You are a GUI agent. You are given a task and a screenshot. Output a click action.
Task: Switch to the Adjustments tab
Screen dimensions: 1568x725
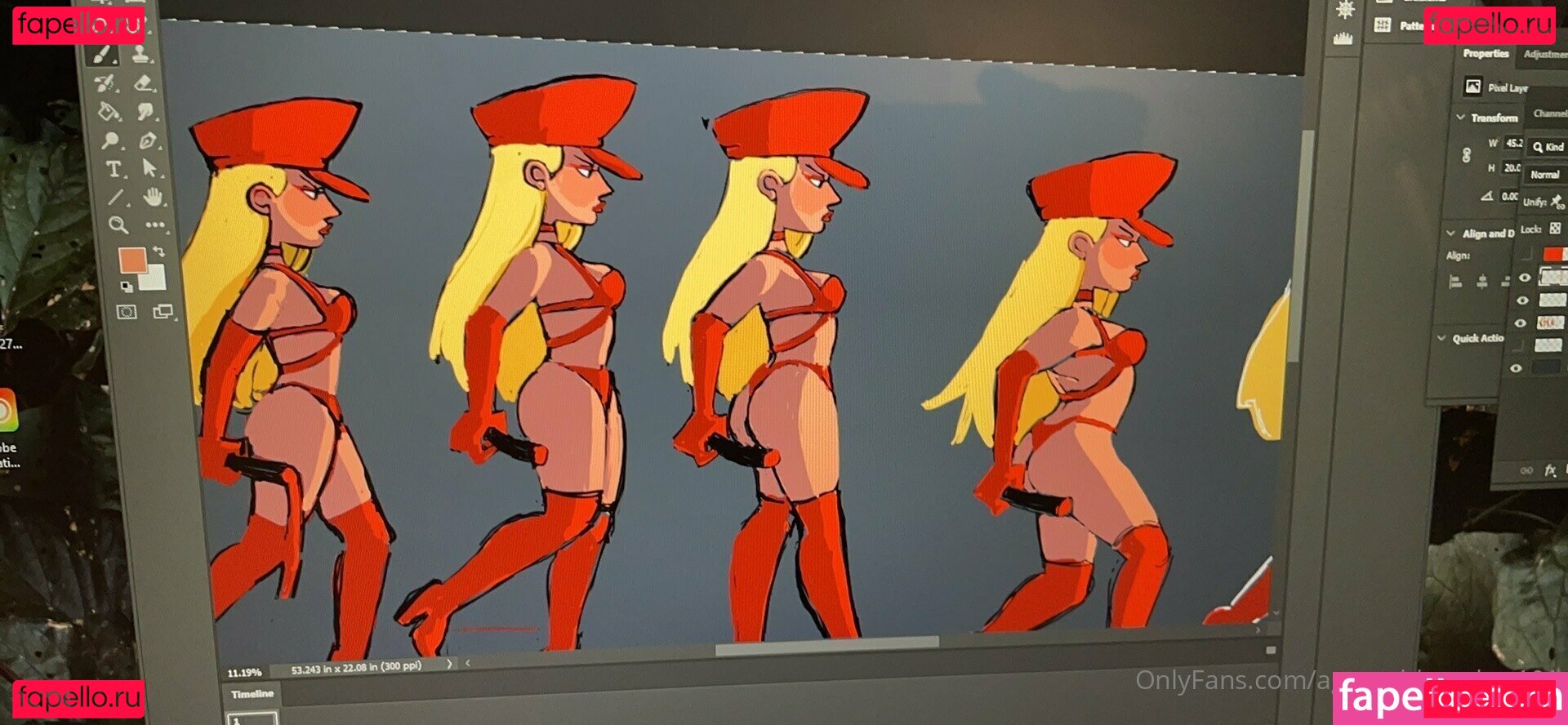pos(1545,54)
